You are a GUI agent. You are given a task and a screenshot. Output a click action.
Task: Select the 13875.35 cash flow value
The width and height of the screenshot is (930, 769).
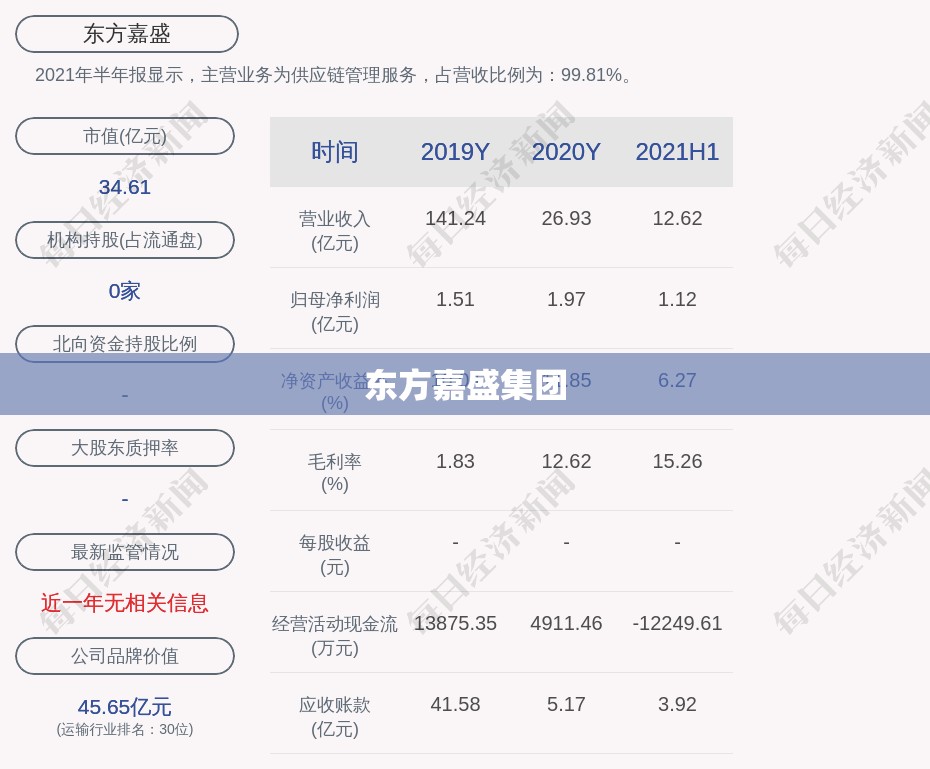coord(455,623)
